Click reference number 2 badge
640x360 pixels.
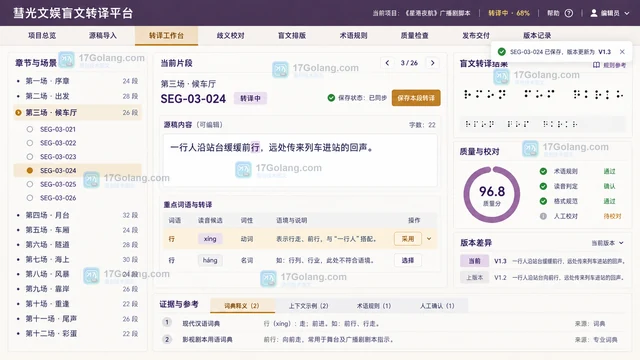point(167,339)
